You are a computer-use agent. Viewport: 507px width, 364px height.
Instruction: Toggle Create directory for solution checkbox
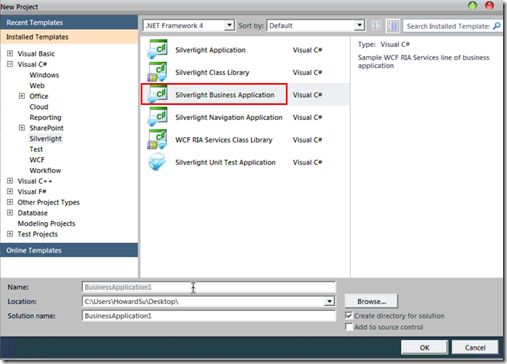pyautogui.click(x=349, y=315)
